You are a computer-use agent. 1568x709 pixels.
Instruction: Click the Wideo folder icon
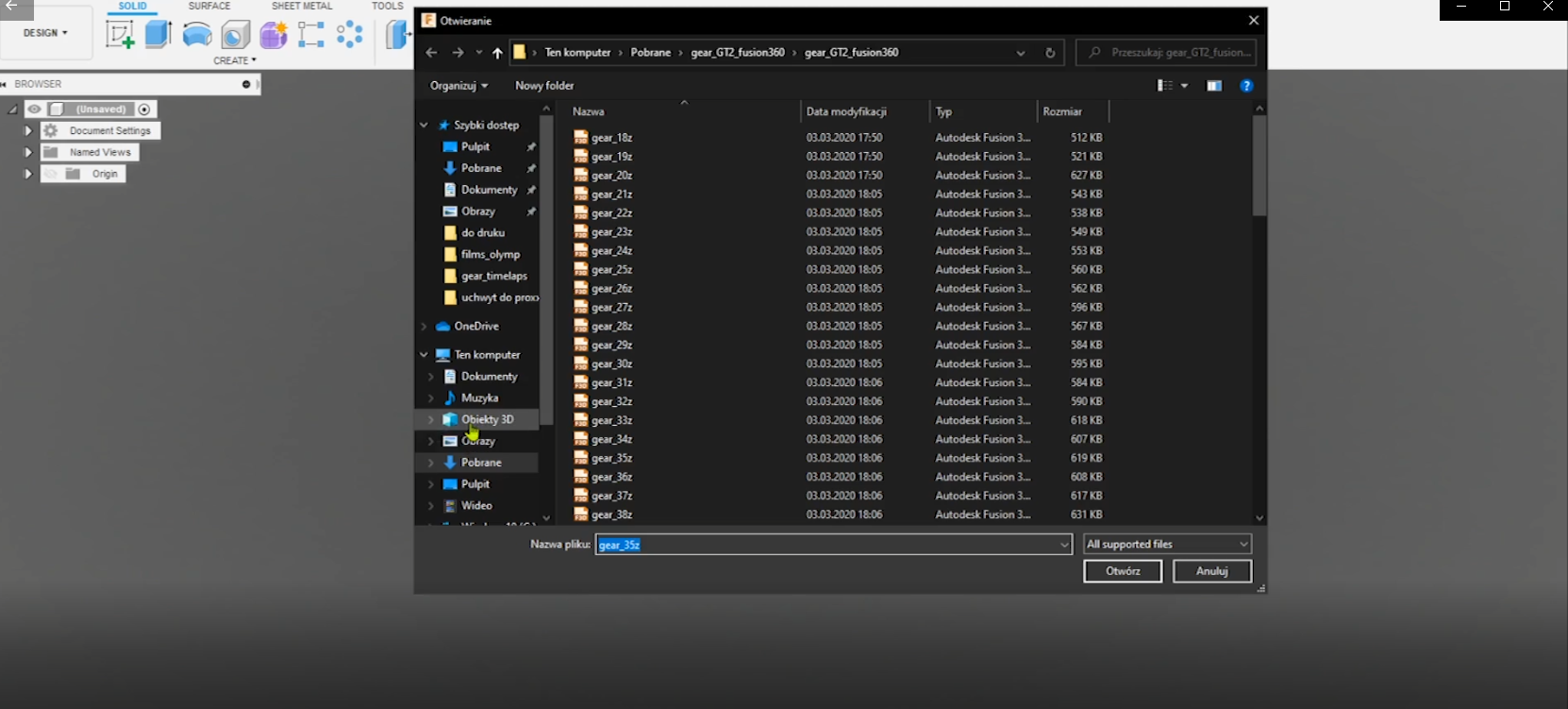point(450,506)
